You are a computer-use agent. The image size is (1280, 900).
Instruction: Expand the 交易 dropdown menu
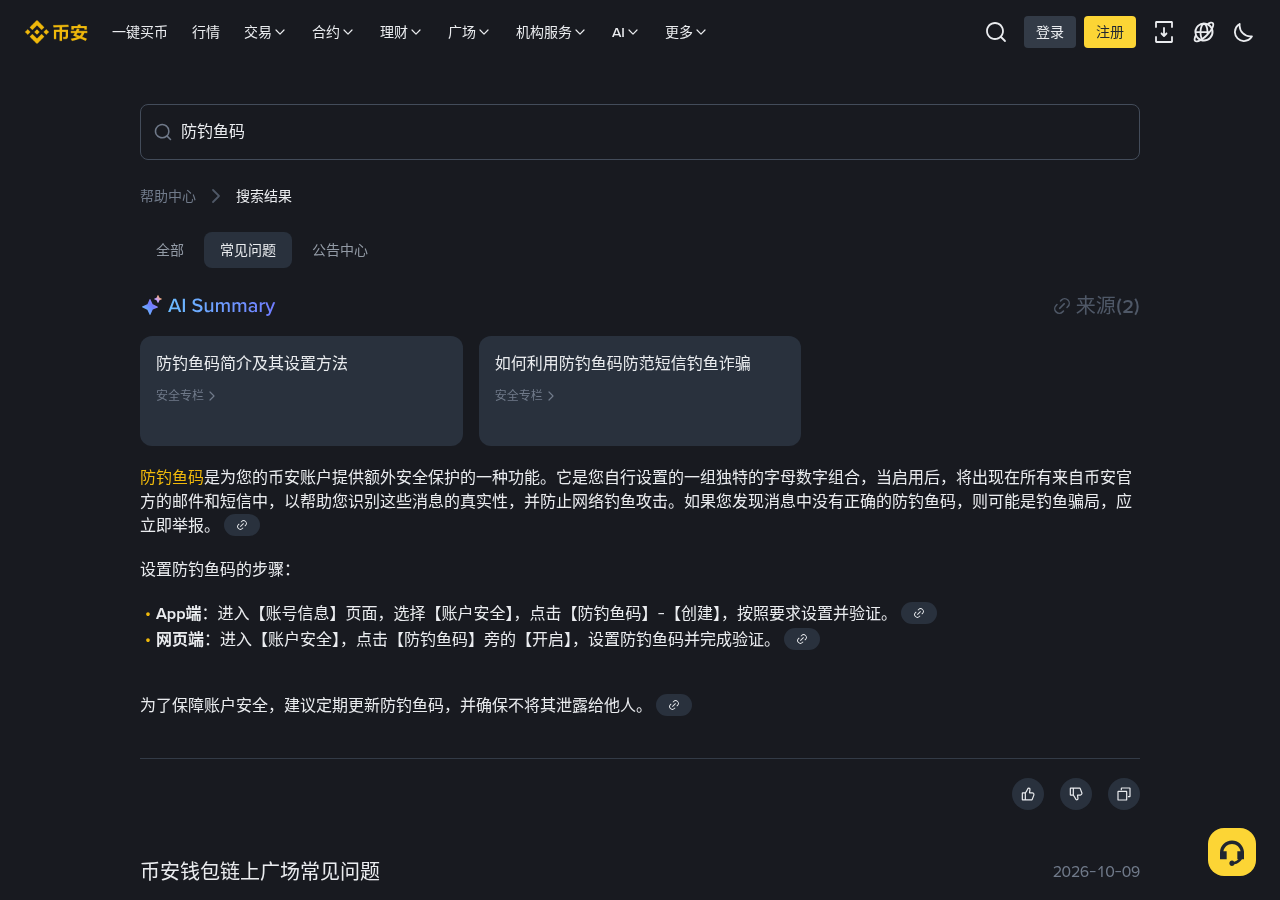tap(265, 32)
